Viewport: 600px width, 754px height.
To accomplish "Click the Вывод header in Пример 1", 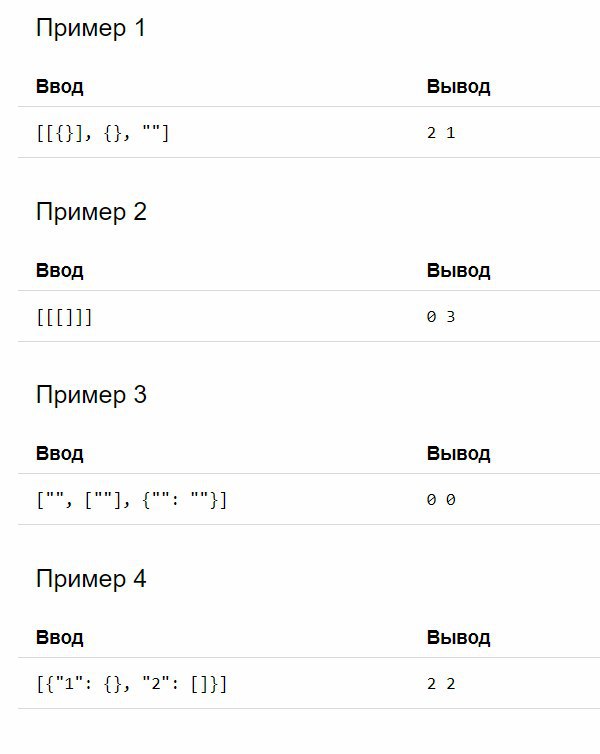I will pyautogui.click(x=458, y=87).
